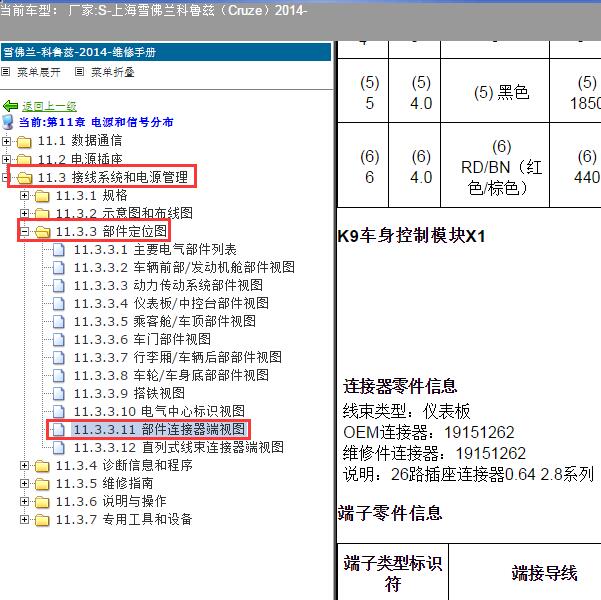Click page icon of 11.3.3.1 主要电气部件列表

59,250
